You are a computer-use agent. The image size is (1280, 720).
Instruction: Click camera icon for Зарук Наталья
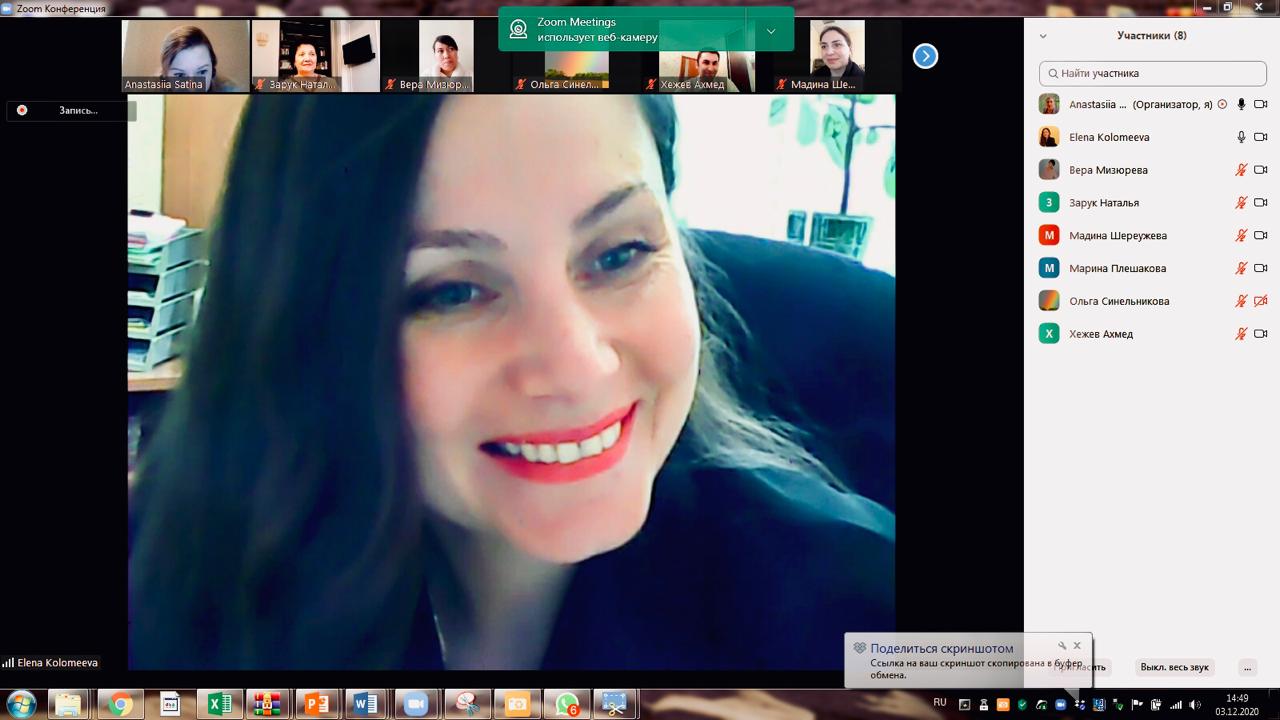point(1260,203)
